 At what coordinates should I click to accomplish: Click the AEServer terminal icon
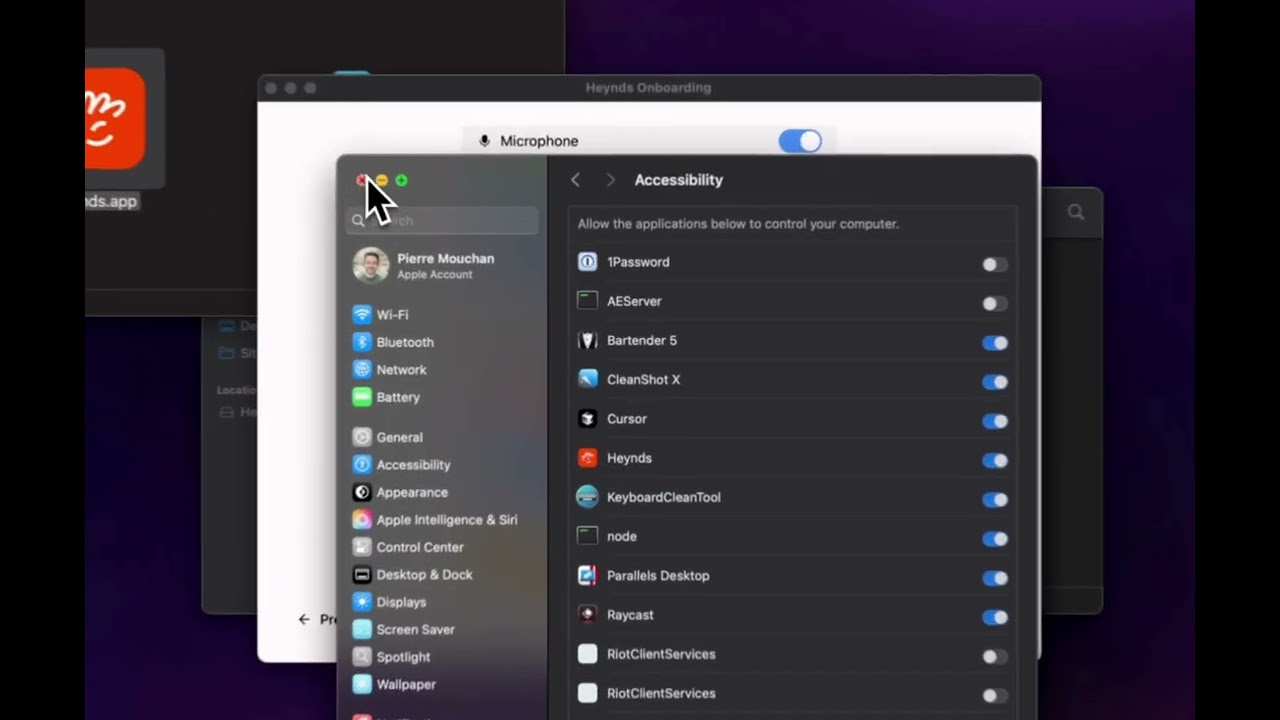587,301
